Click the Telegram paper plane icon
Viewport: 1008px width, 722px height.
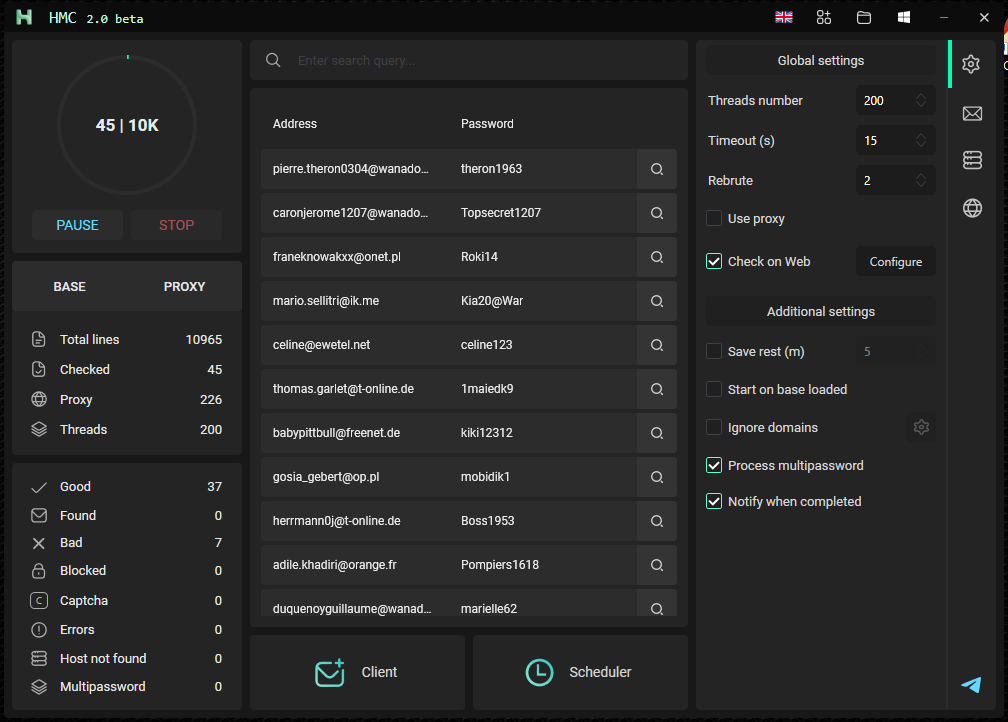(x=971, y=685)
